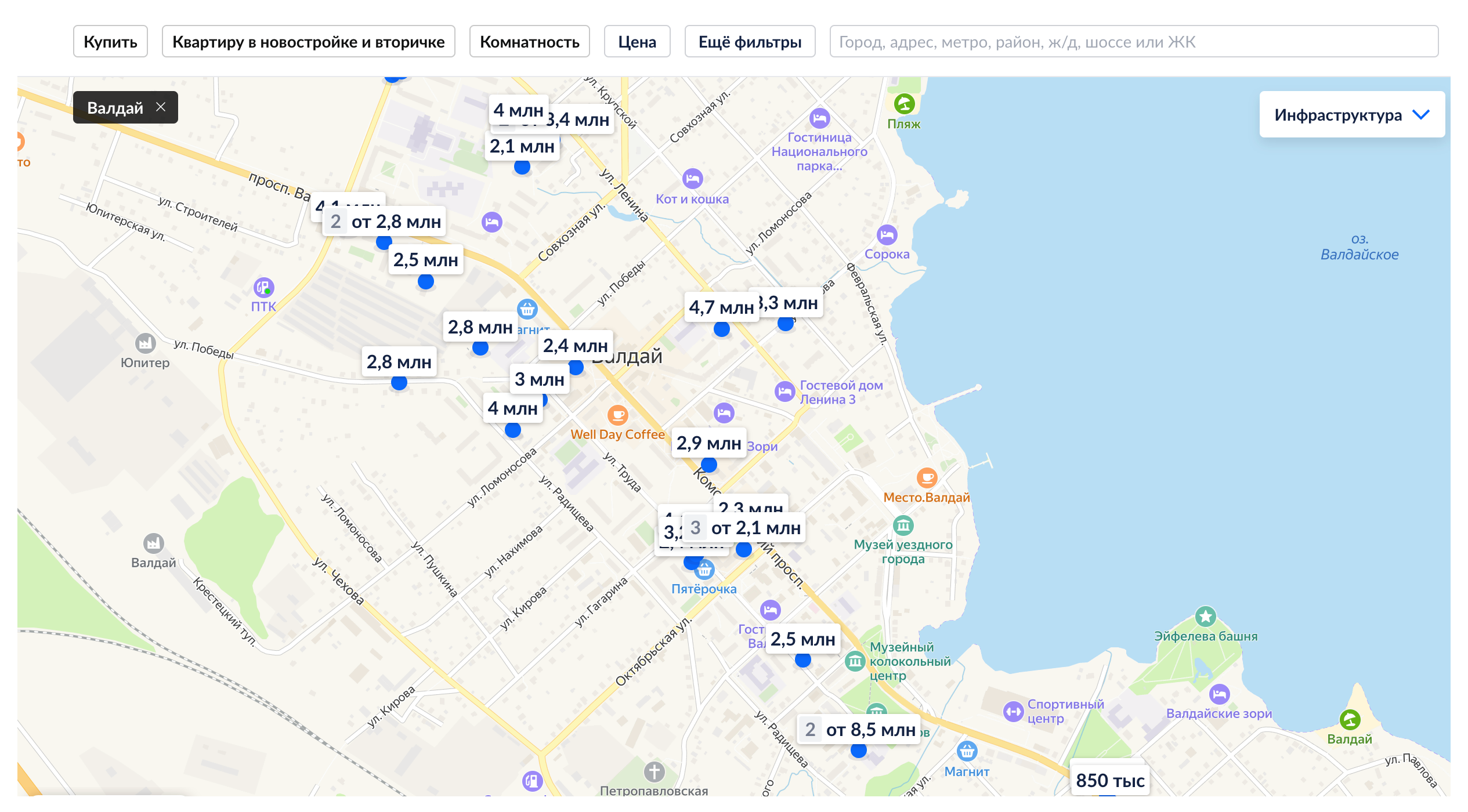The width and height of the screenshot is (1468, 812).
Task: Open the 4 млн marker below 3 млн
Action: (x=513, y=409)
